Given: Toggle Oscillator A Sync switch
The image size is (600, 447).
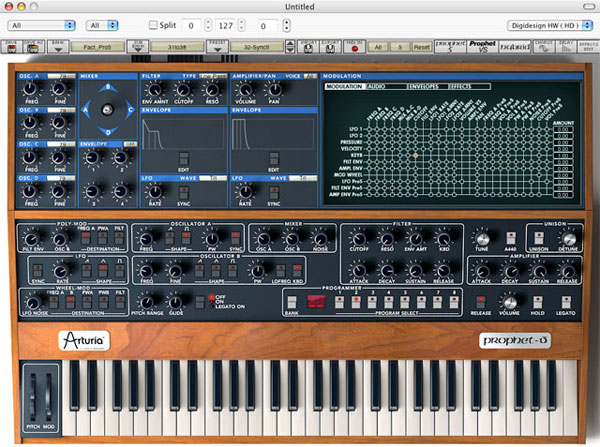Looking at the screenshot, I should click(x=235, y=238).
